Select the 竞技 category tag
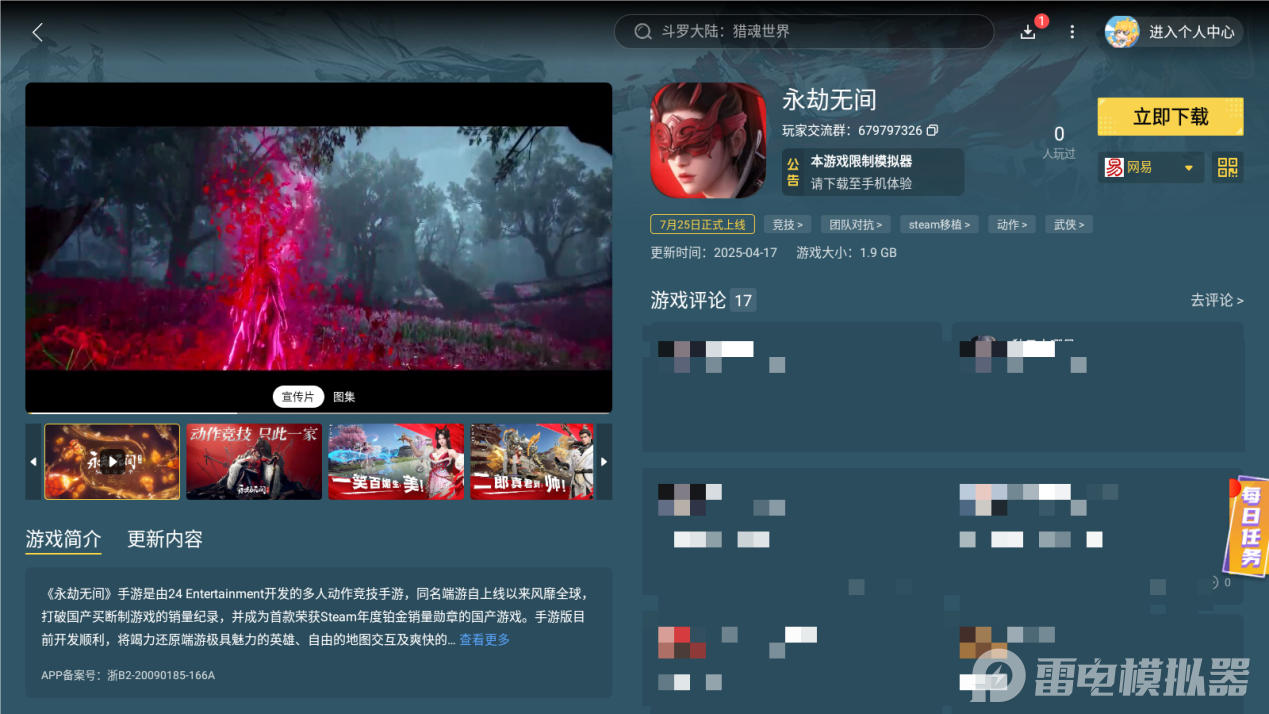 click(787, 224)
